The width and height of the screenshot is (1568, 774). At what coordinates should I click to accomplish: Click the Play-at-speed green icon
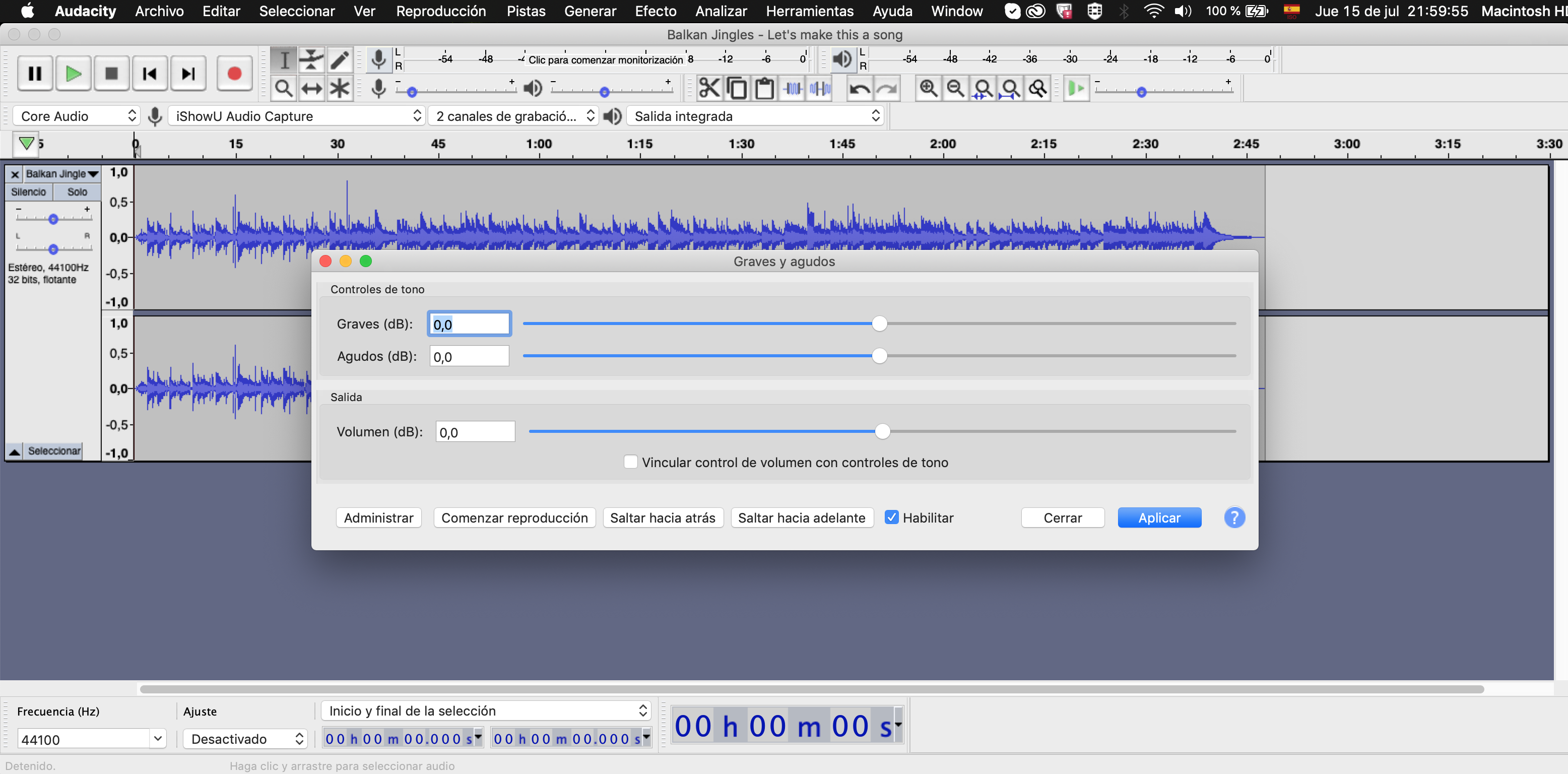[x=1076, y=88]
